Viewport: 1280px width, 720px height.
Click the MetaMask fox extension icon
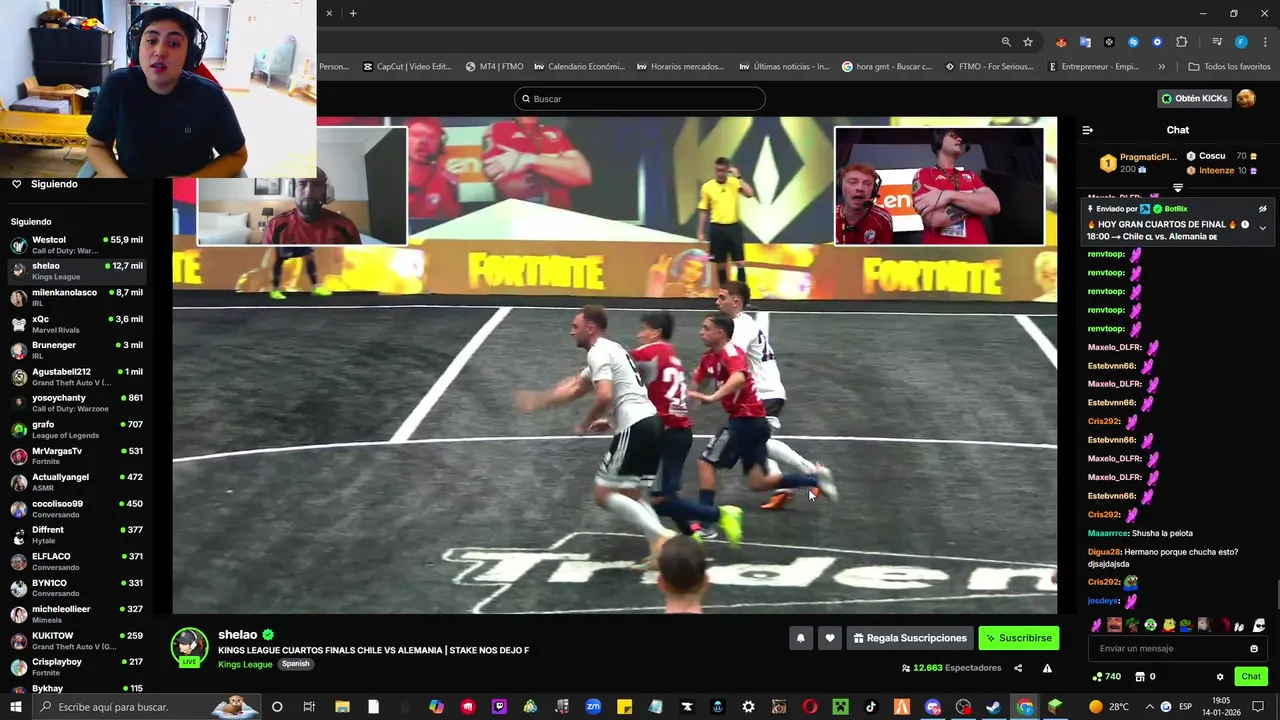1061,42
